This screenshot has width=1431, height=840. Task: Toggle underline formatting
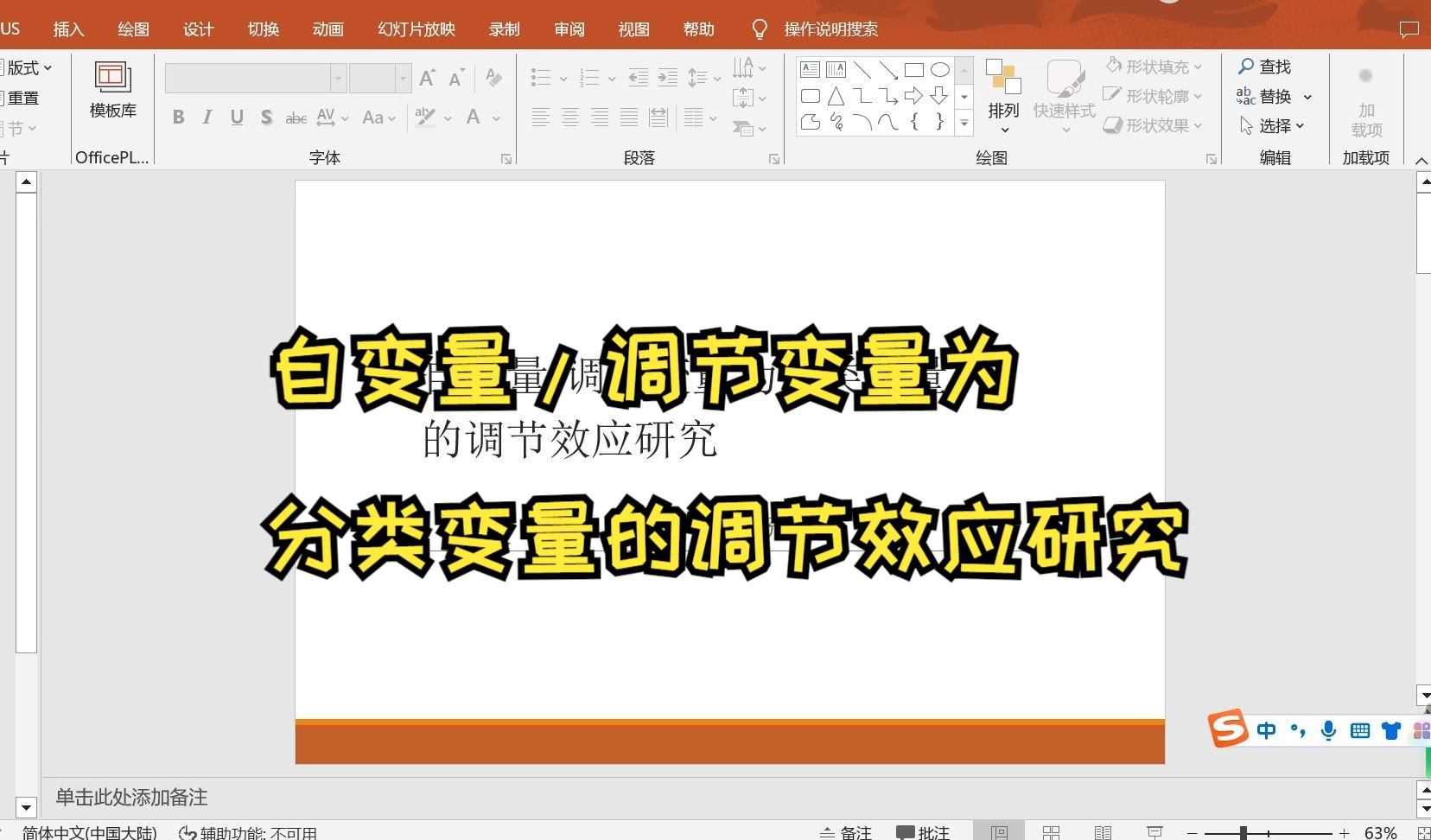tap(237, 117)
